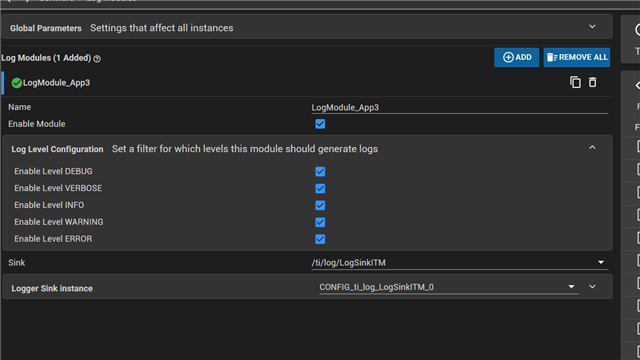Uncheck the Enable Module checkbox
This screenshot has height=360, width=640.
(x=320, y=124)
